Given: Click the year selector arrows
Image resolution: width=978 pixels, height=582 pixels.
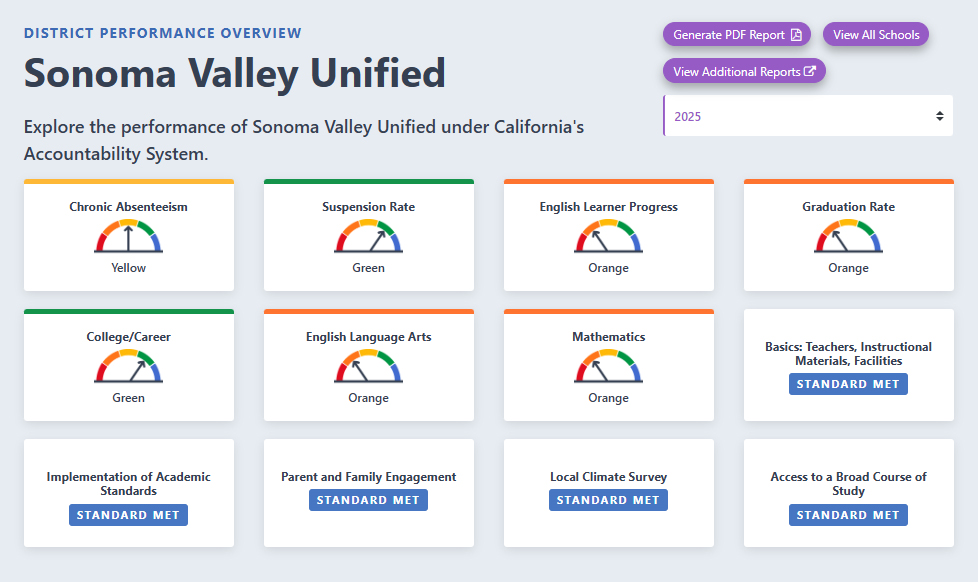Looking at the screenshot, I should coord(939,116).
